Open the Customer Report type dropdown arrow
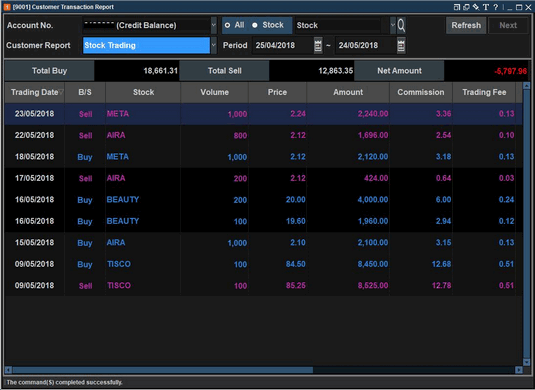535x390 pixels. [x=214, y=45]
